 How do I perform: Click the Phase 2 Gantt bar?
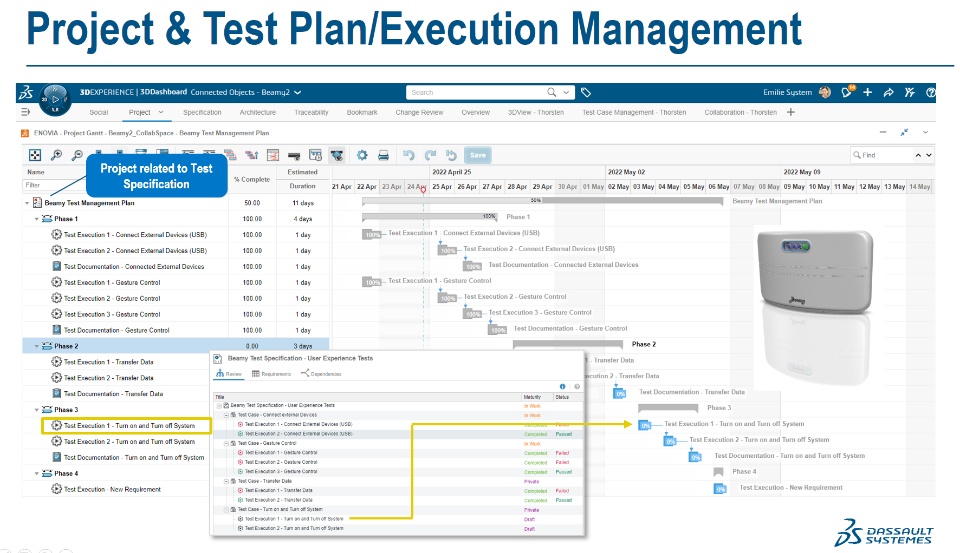point(568,344)
